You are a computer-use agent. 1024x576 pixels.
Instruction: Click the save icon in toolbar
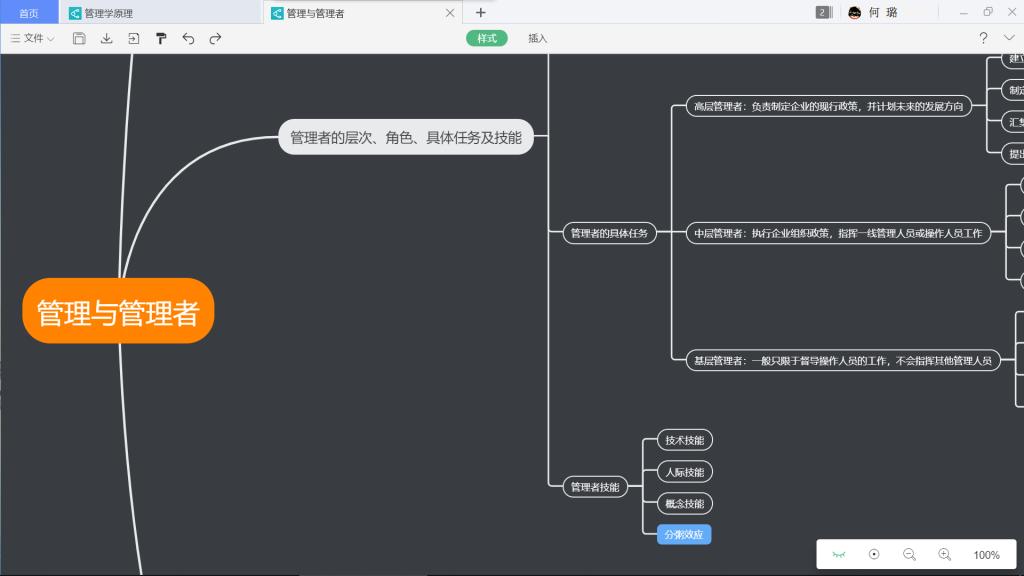pyautogui.click(x=79, y=38)
